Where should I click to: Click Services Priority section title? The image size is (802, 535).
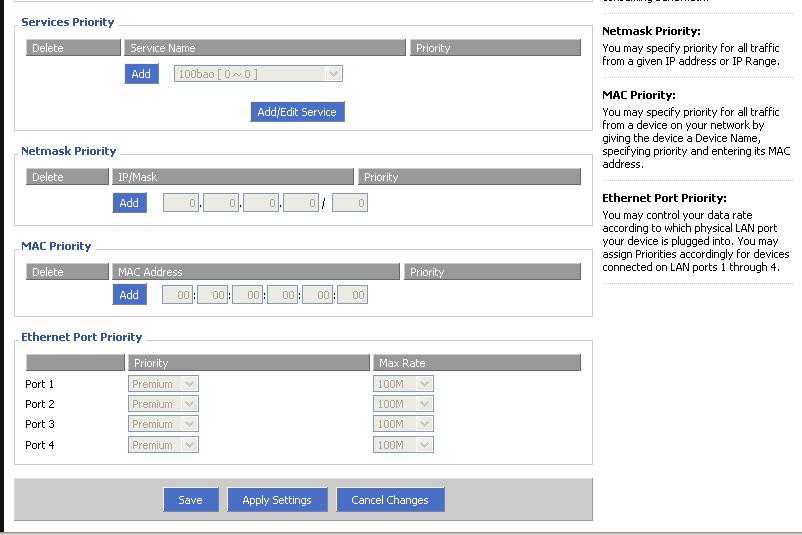(x=68, y=22)
